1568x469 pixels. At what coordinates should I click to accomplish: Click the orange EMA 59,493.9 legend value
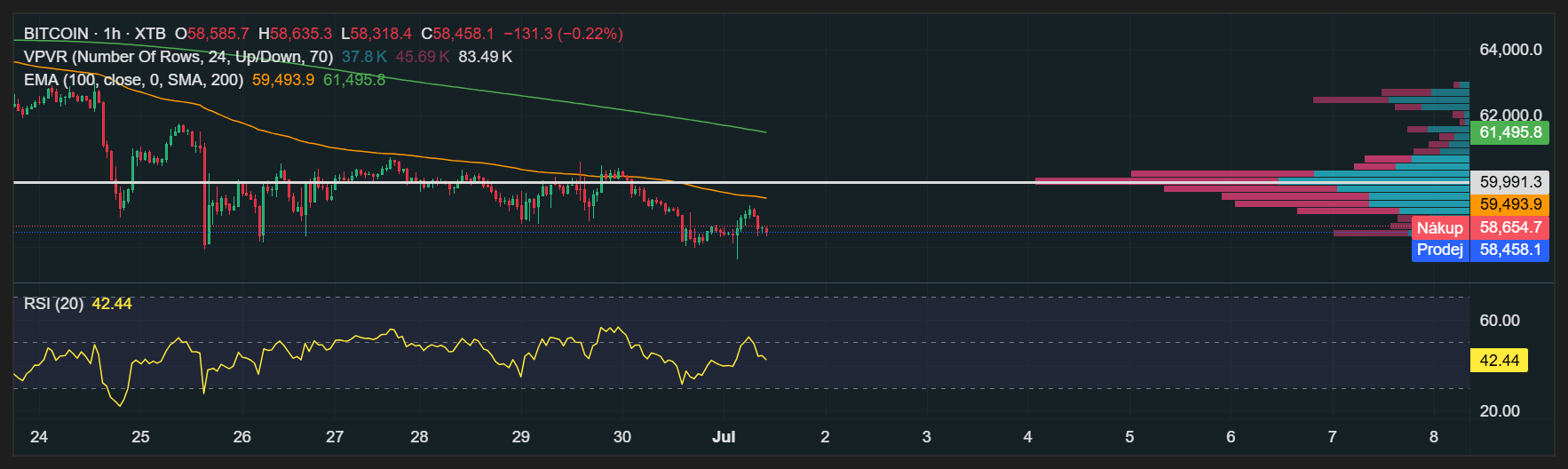tap(283, 80)
